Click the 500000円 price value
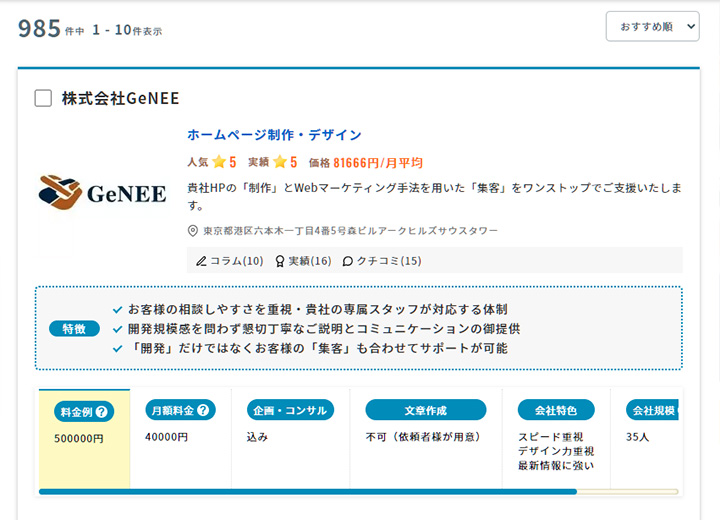The image size is (720, 520). (79, 439)
